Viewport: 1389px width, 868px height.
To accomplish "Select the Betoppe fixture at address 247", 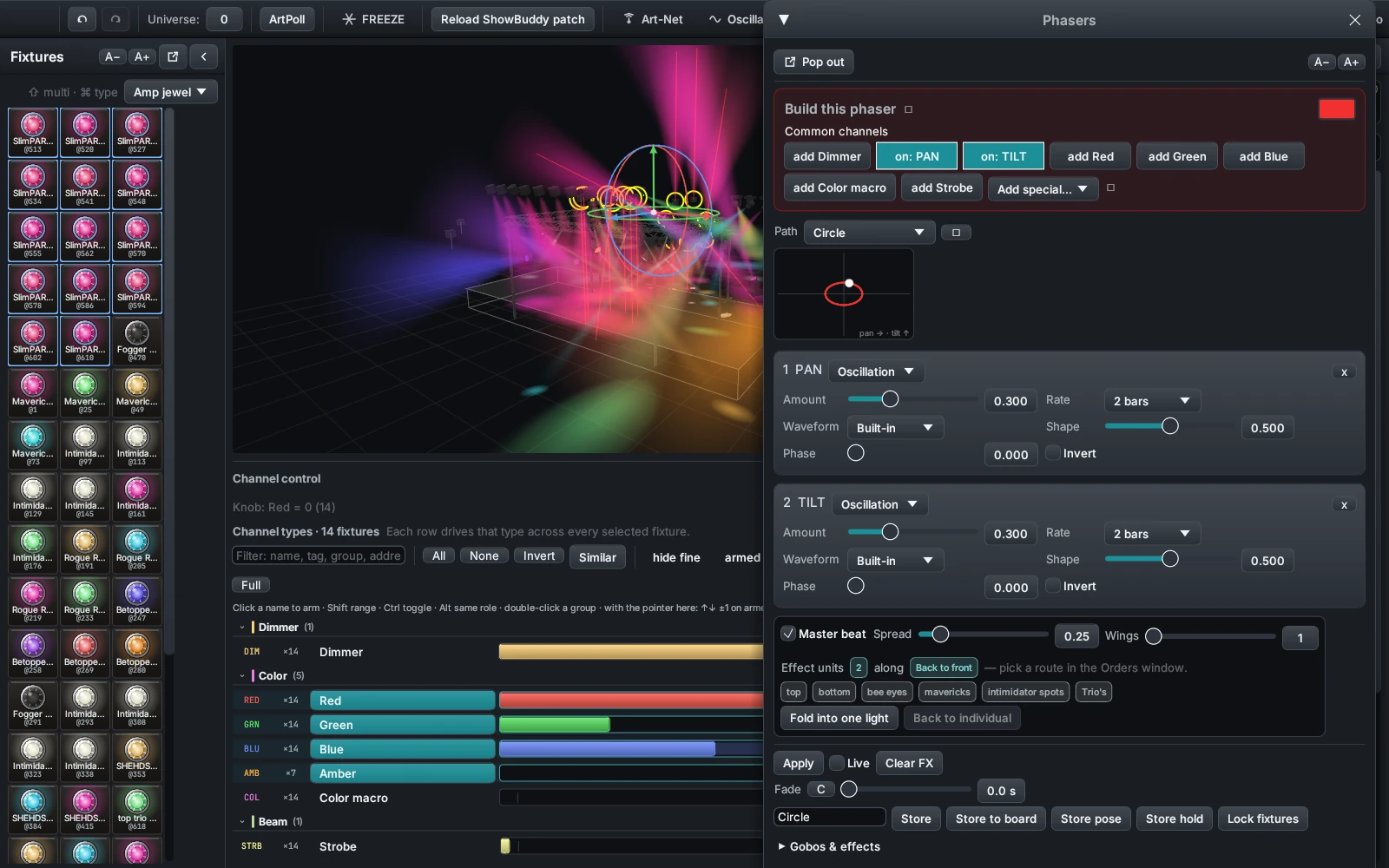I will [137, 602].
